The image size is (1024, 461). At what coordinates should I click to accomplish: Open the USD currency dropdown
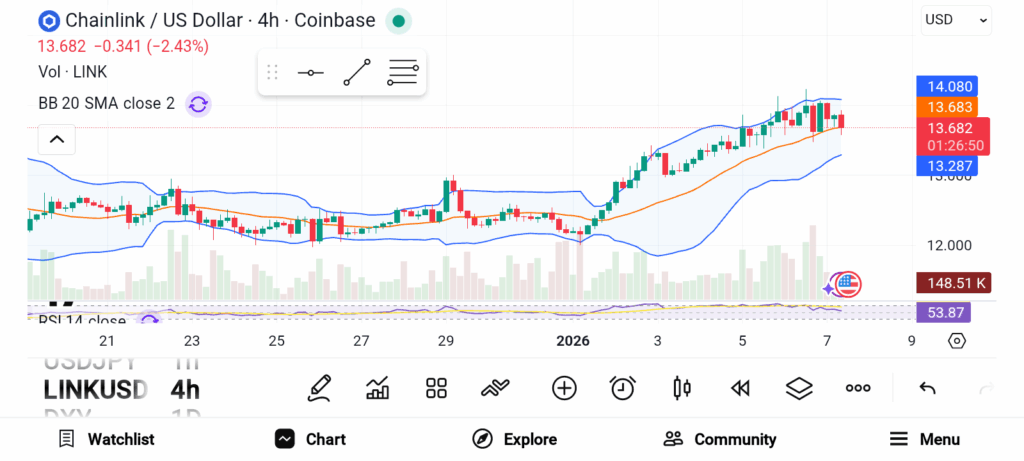click(956, 19)
